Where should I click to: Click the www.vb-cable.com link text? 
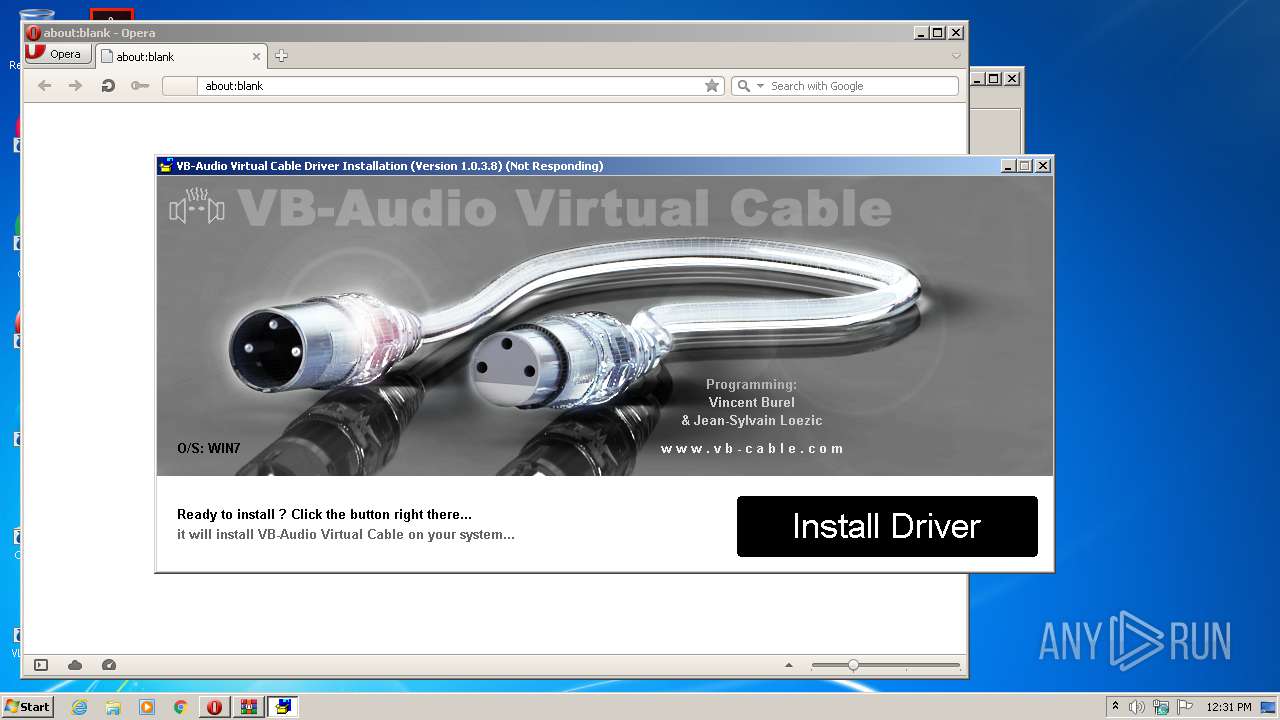[752, 449]
